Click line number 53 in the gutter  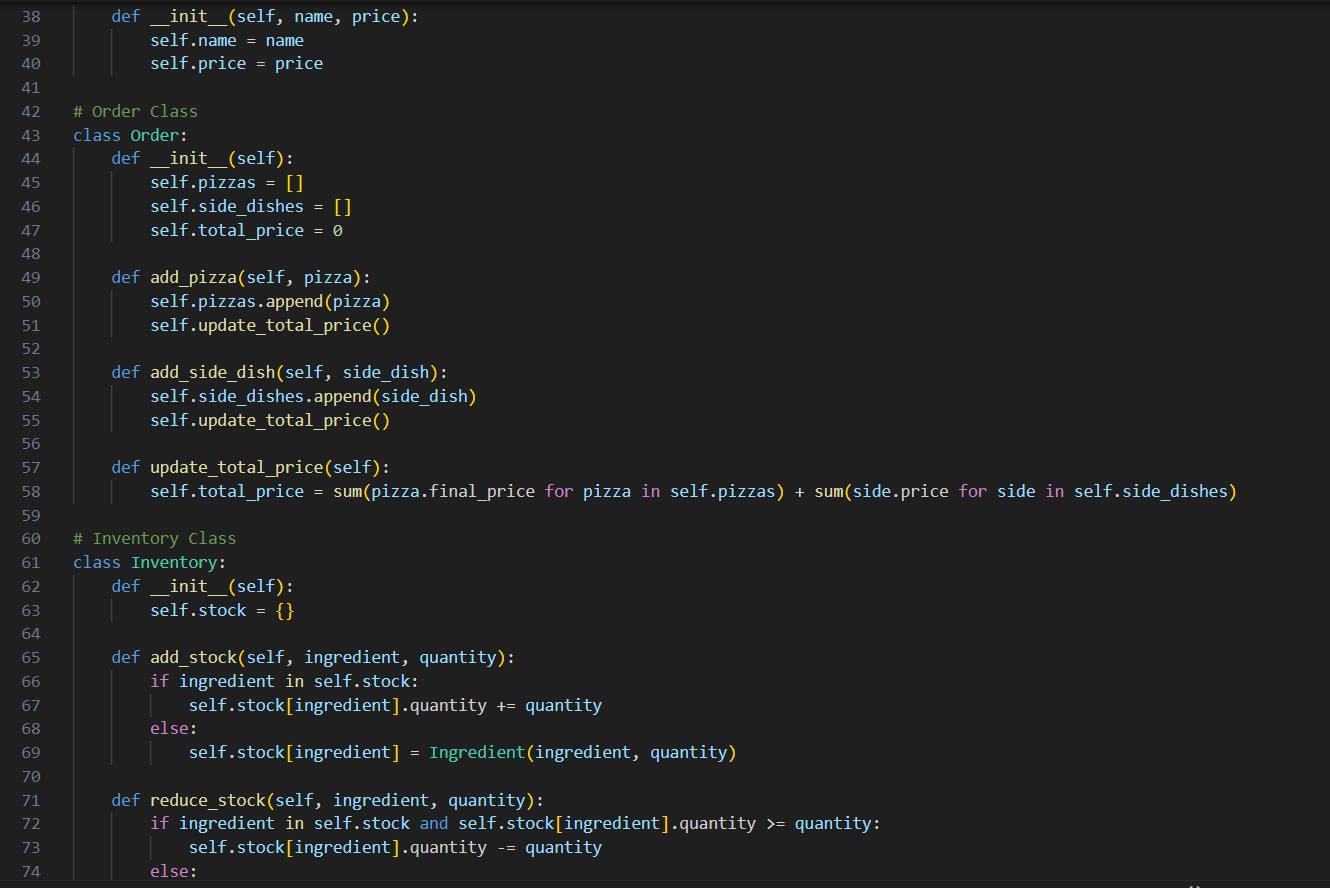click(30, 372)
